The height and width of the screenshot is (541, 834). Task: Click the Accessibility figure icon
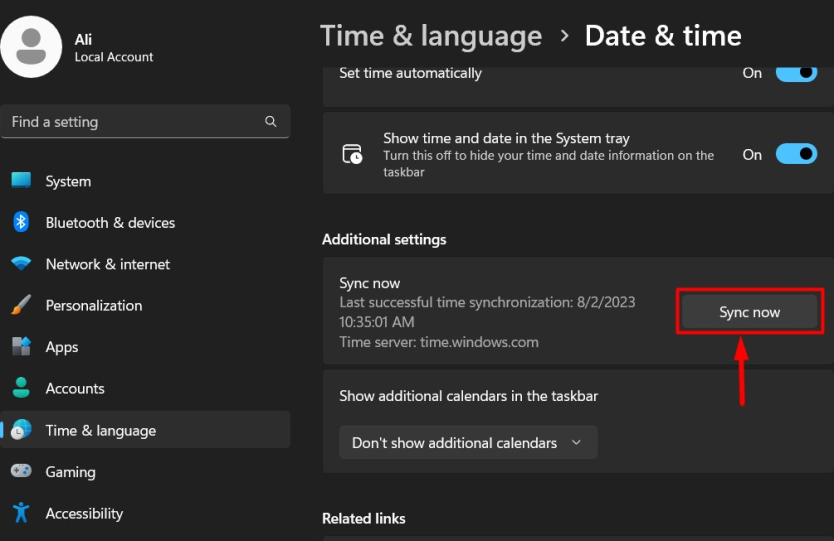21,513
